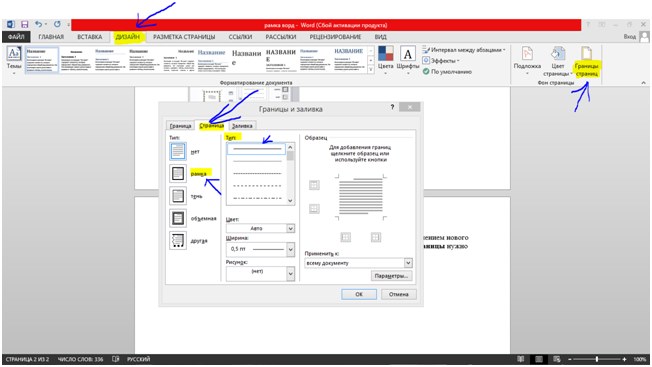The image size is (652, 367).
Task: Save the document via floppy icon
Action: [x=25, y=25]
